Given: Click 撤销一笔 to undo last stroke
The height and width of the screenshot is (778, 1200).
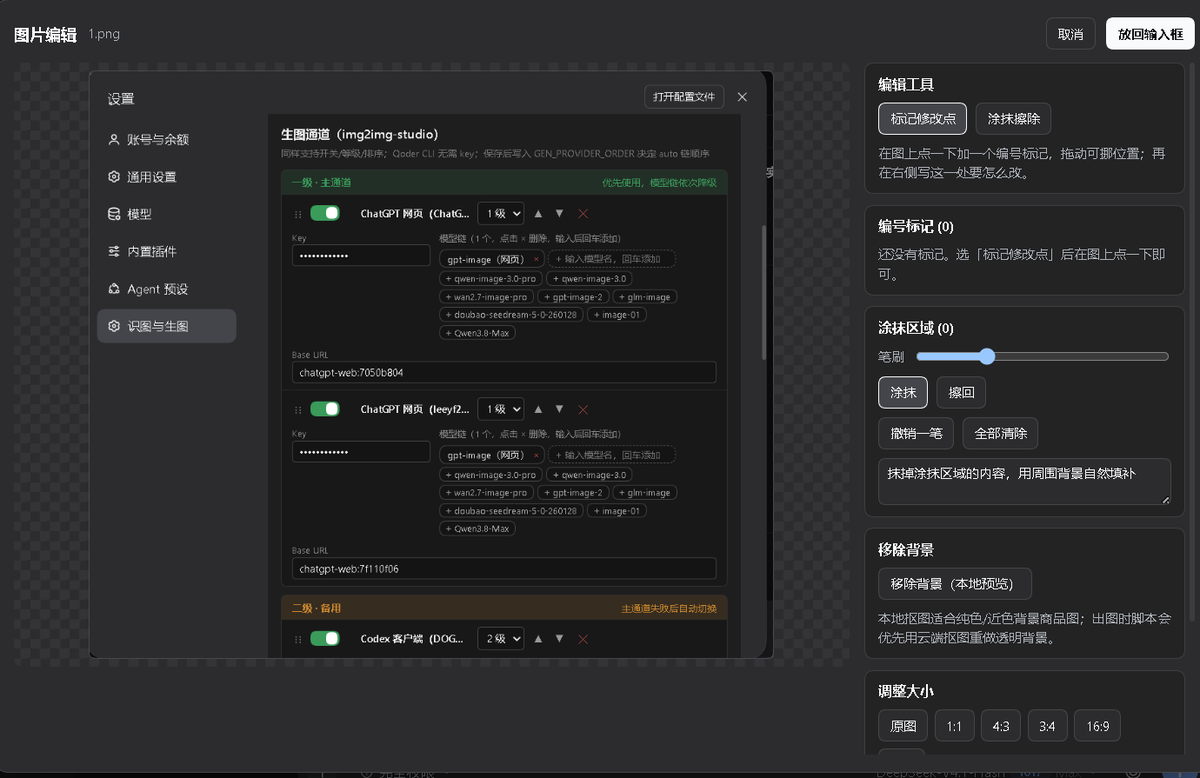Looking at the screenshot, I should [916, 434].
